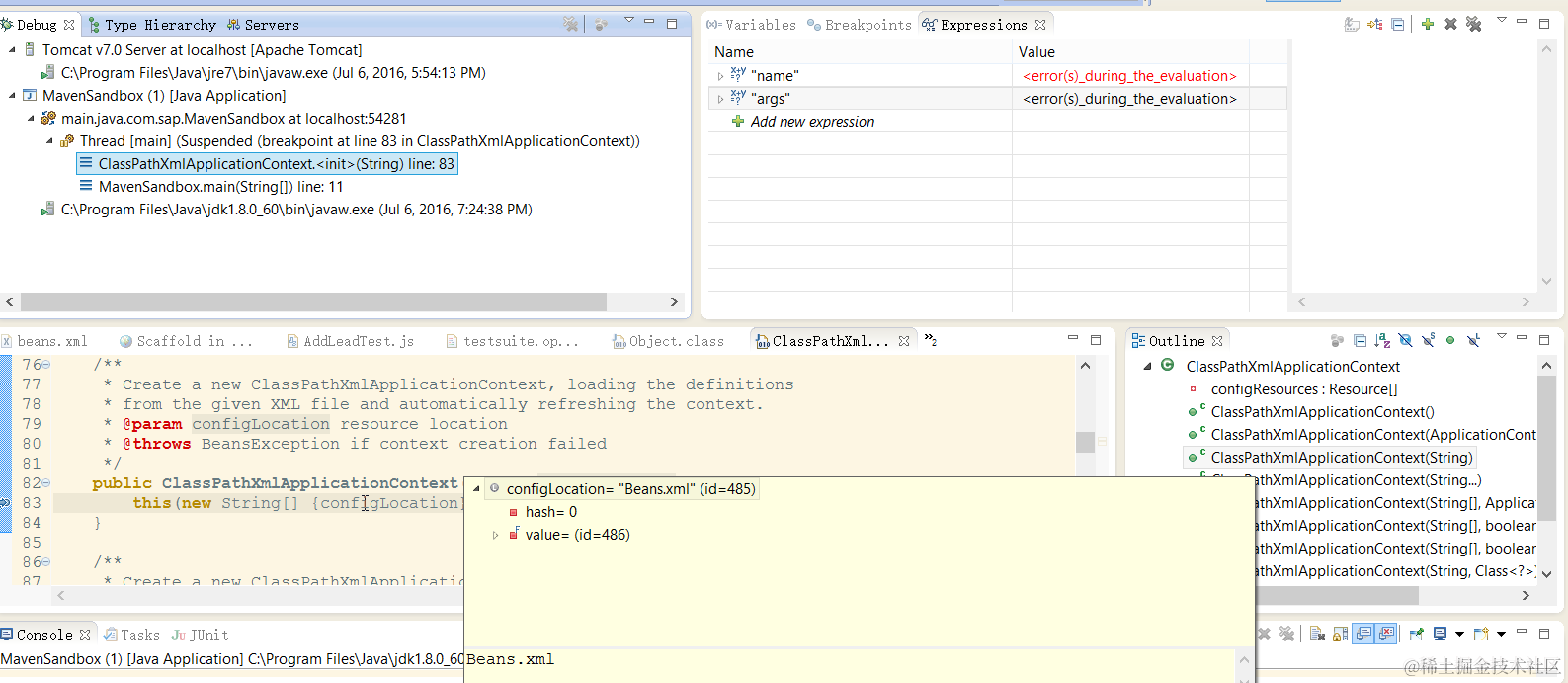Image resolution: width=1568 pixels, height=683 pixels.
Task: Collapse main.java.com.sap.MavenSandbox node
Action: (x=31, y=119)
